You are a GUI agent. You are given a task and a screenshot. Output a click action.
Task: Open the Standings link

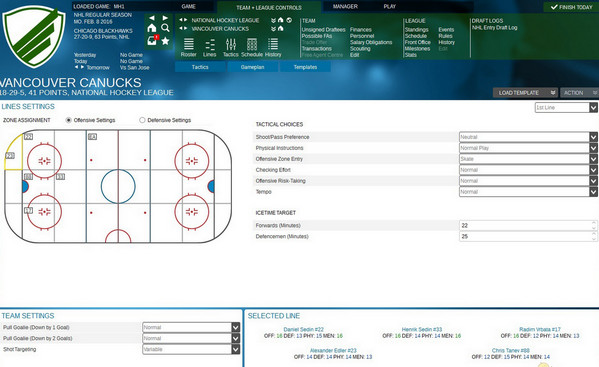pos(416,30)
